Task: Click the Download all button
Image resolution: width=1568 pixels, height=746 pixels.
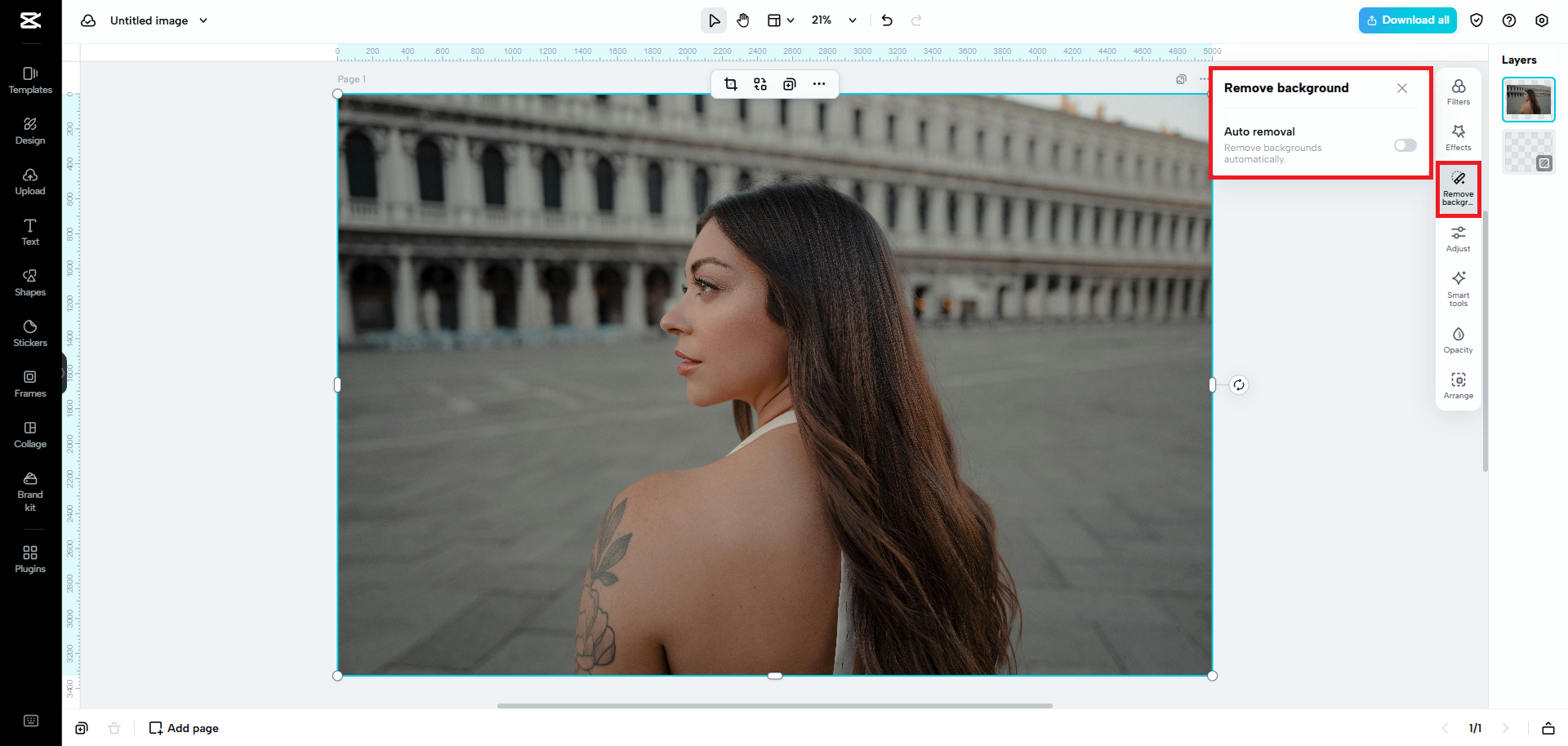Action: click(1407, 20)
